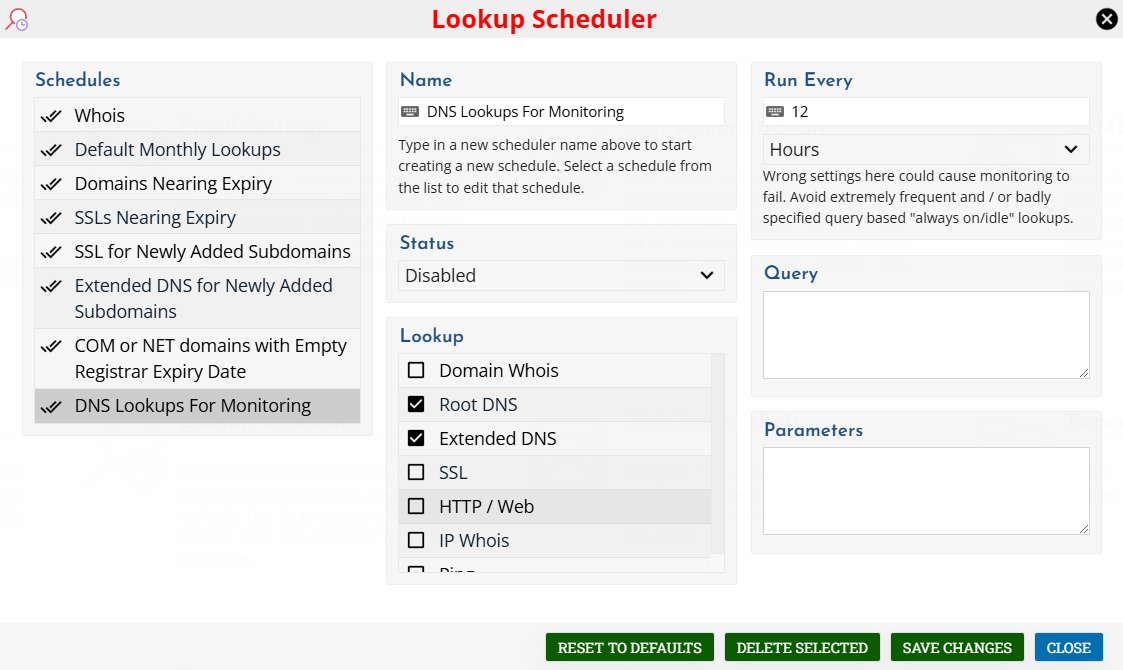Click the double-check icon beside Extended DNS for Newly Added Subdomains
This screenshot has width=1123, height=670.
[51, 287]
